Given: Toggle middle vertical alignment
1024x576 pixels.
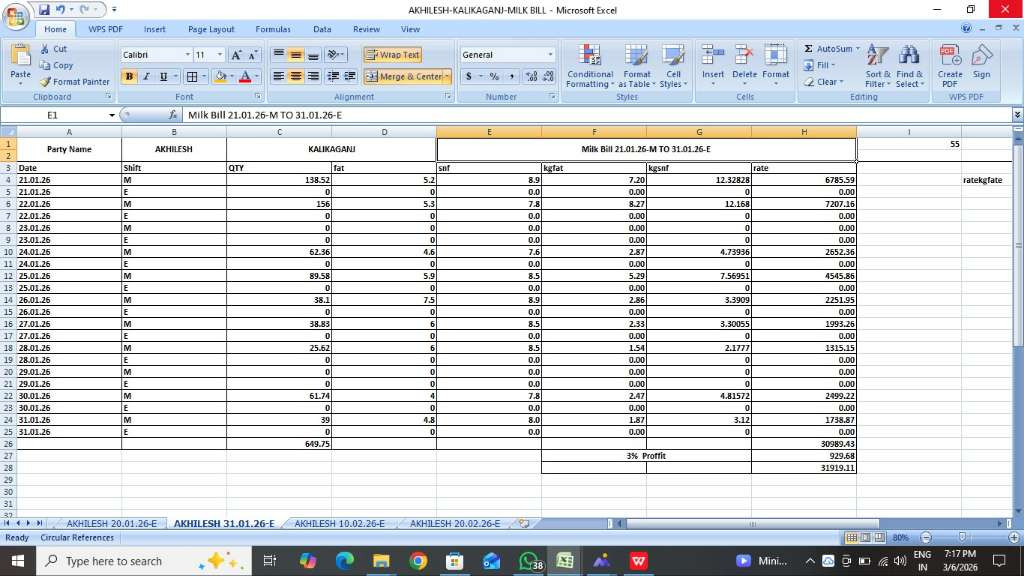Looking at the screenshot, I should pos(296,55).
